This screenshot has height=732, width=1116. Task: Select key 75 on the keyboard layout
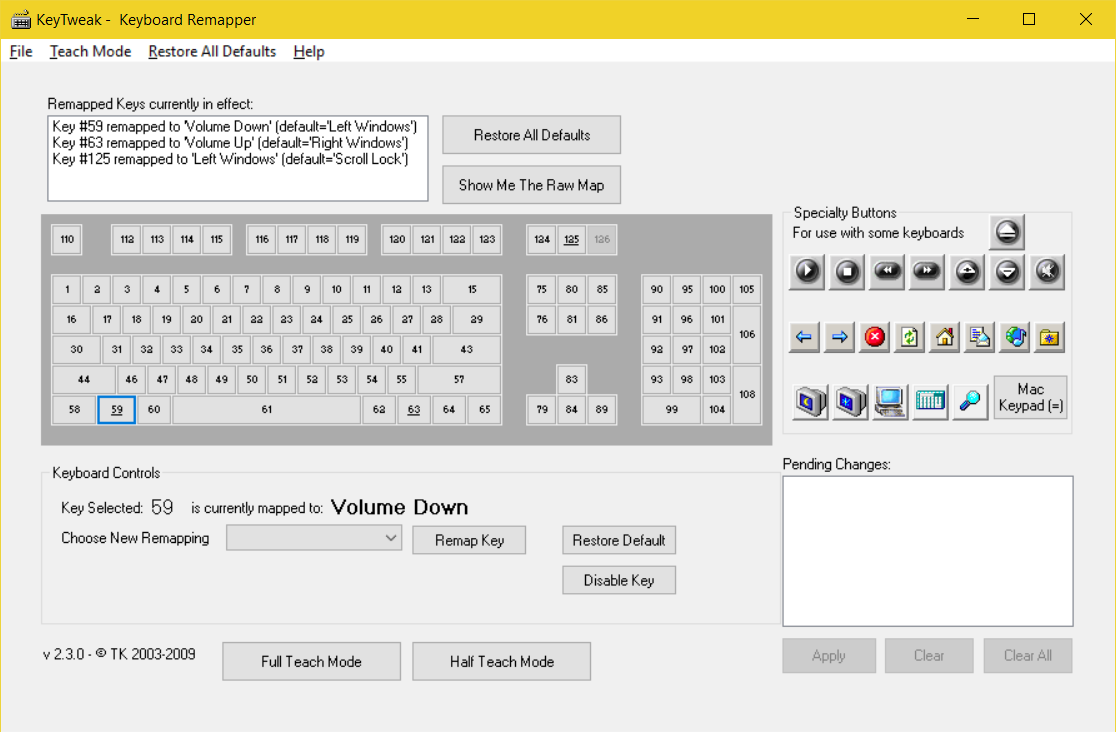(x=542, y=290)
